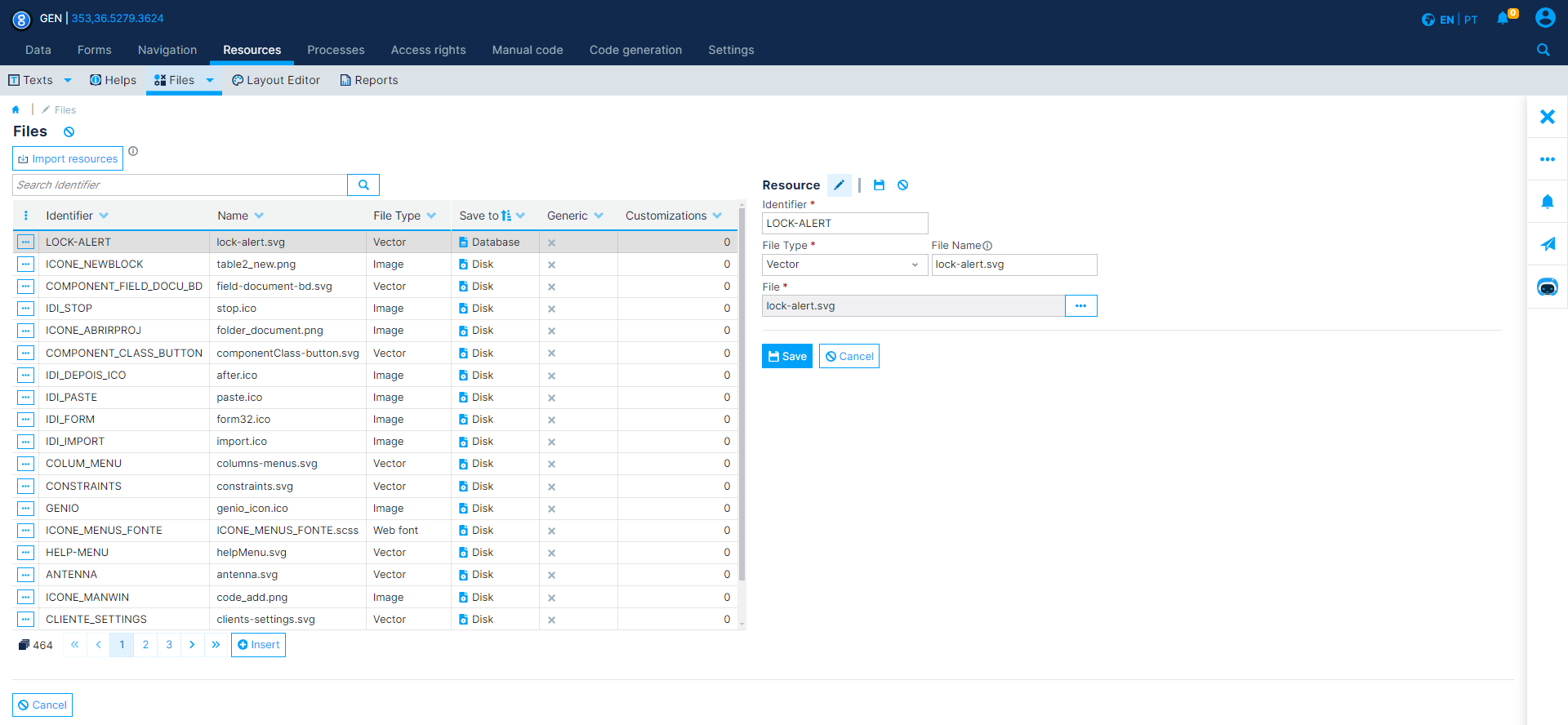Switch language to PT
The width and height of the screenshot is (1568, 725).
coord(1471,20)
